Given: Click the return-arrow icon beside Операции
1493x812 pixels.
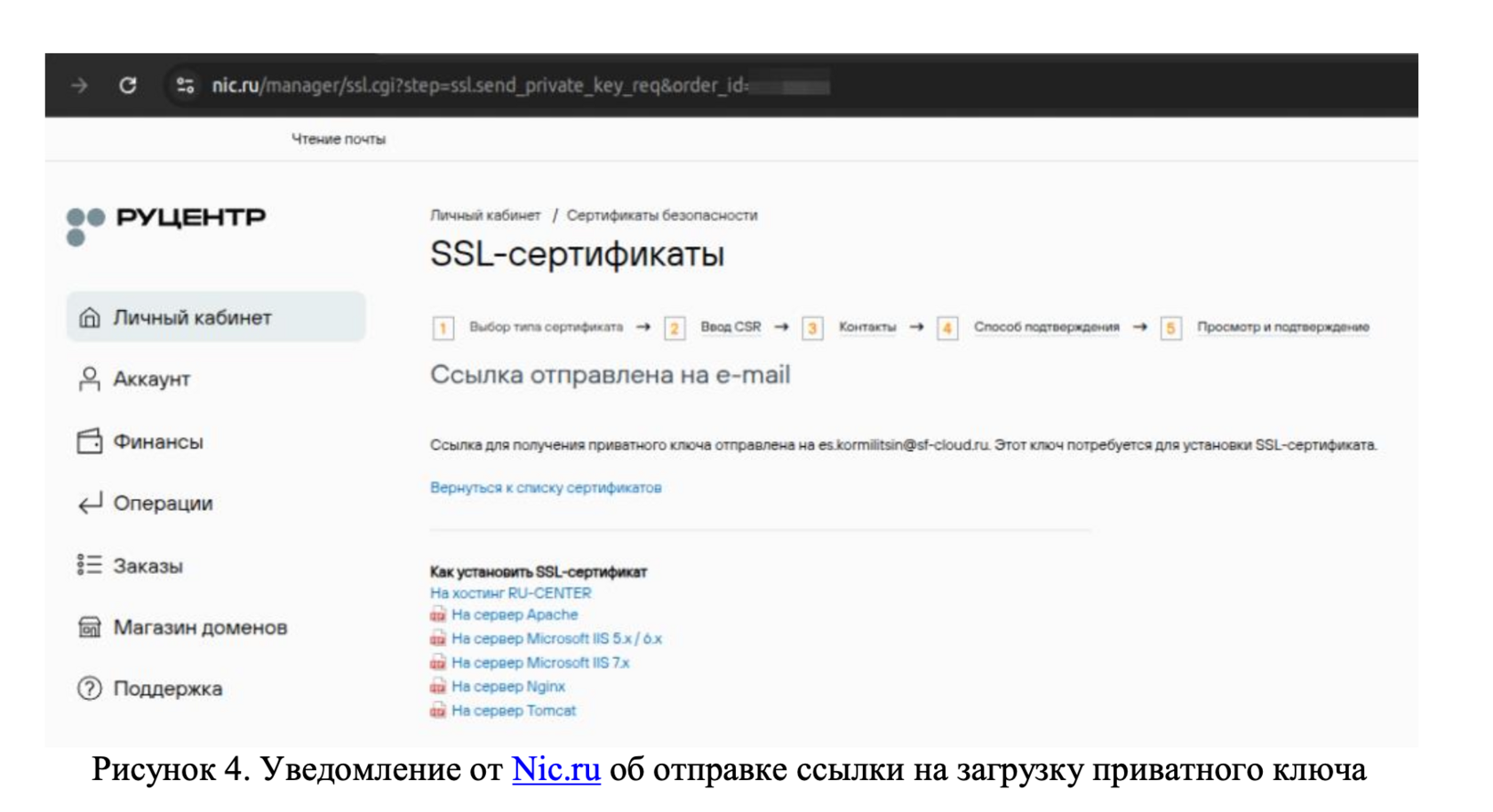Looking at the screenshot, I should (90, 504).
